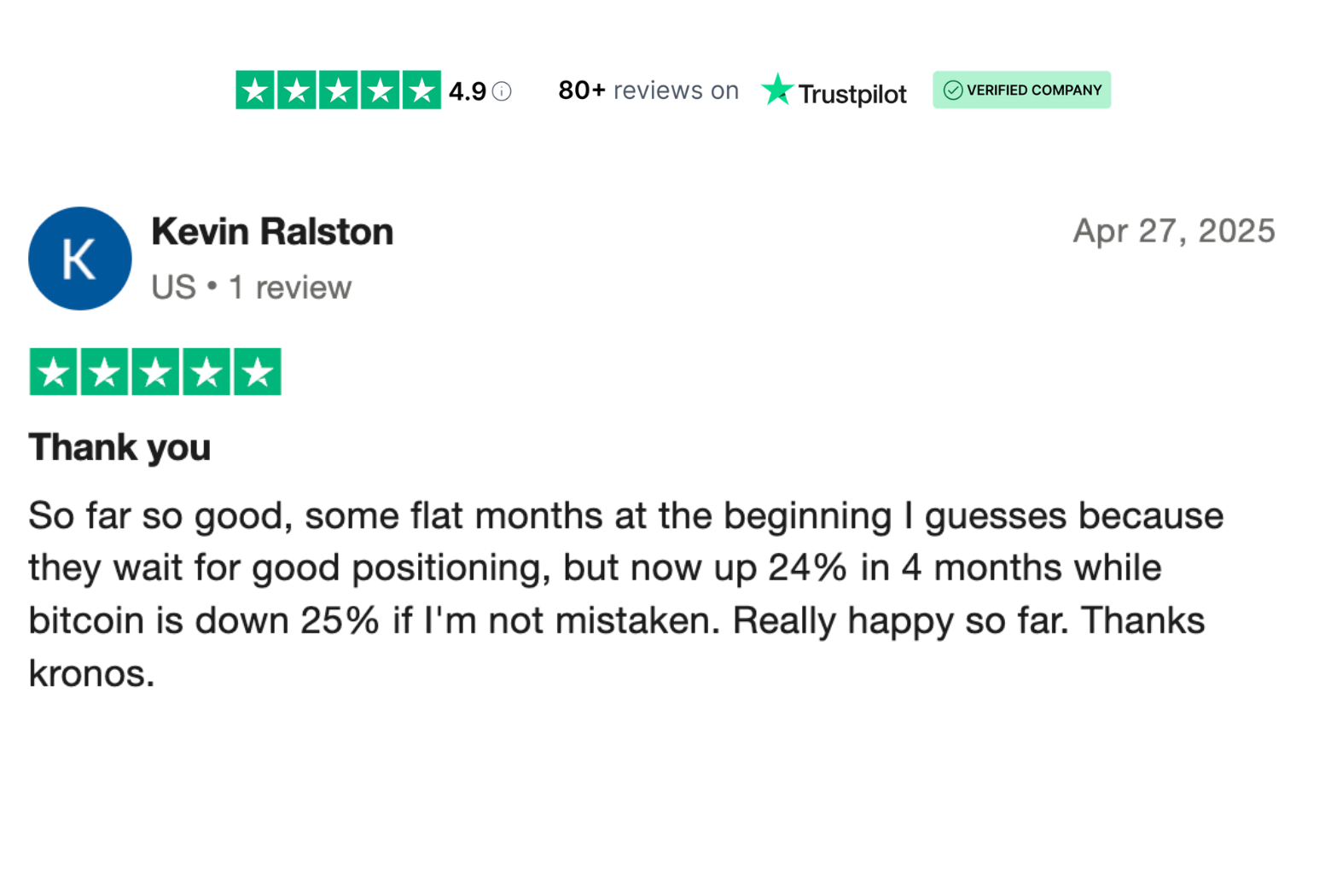Click the checkmark in Verified Company badge

(x=952, y=90)
